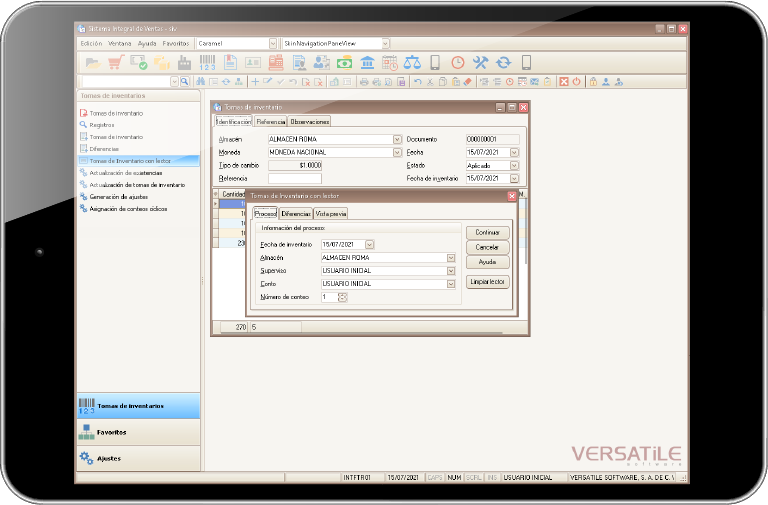Open the Fecha date dropdown
The image size is (768, 505).
514,153
